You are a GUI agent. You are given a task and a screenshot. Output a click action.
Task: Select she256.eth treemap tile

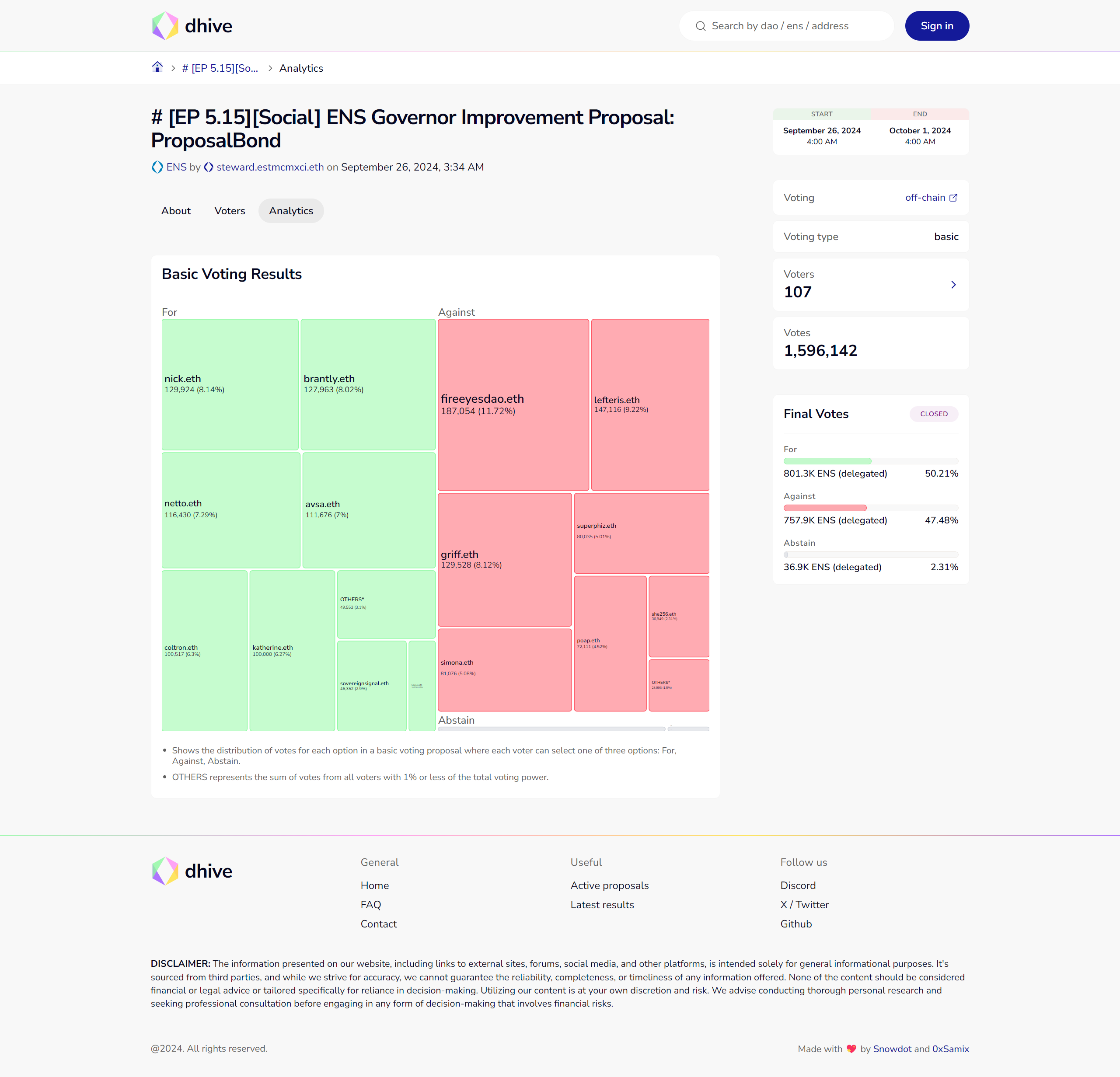679,617
